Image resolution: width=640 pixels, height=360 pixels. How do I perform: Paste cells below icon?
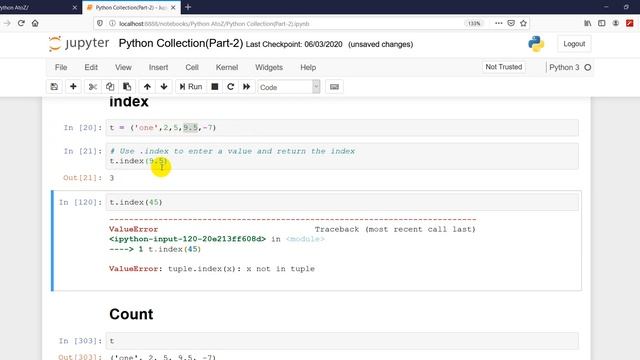pos(127,87)
